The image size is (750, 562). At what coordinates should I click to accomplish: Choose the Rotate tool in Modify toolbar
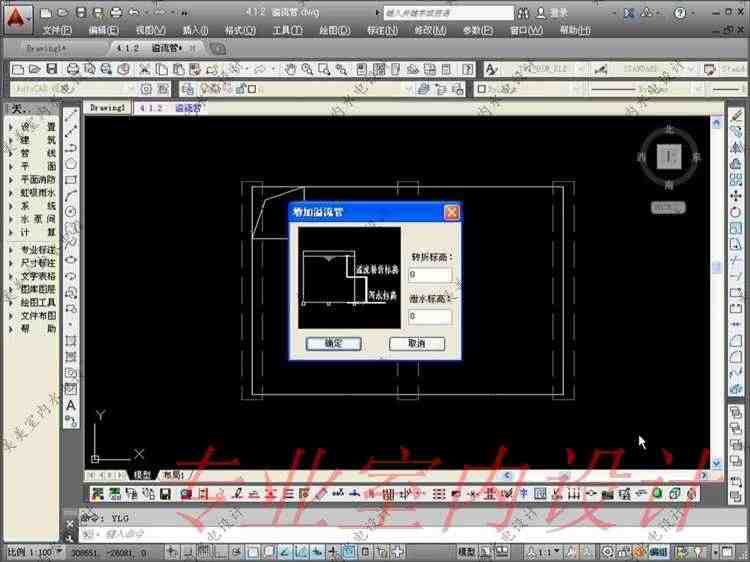point(736,211)
